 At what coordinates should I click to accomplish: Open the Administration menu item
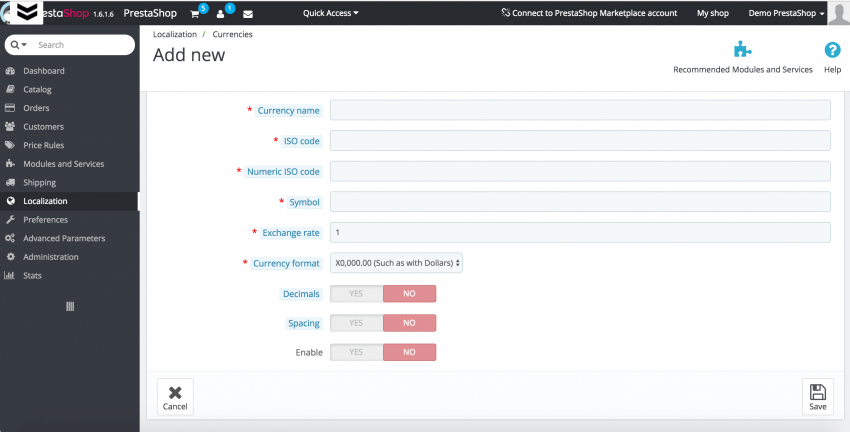coord(51,257)
